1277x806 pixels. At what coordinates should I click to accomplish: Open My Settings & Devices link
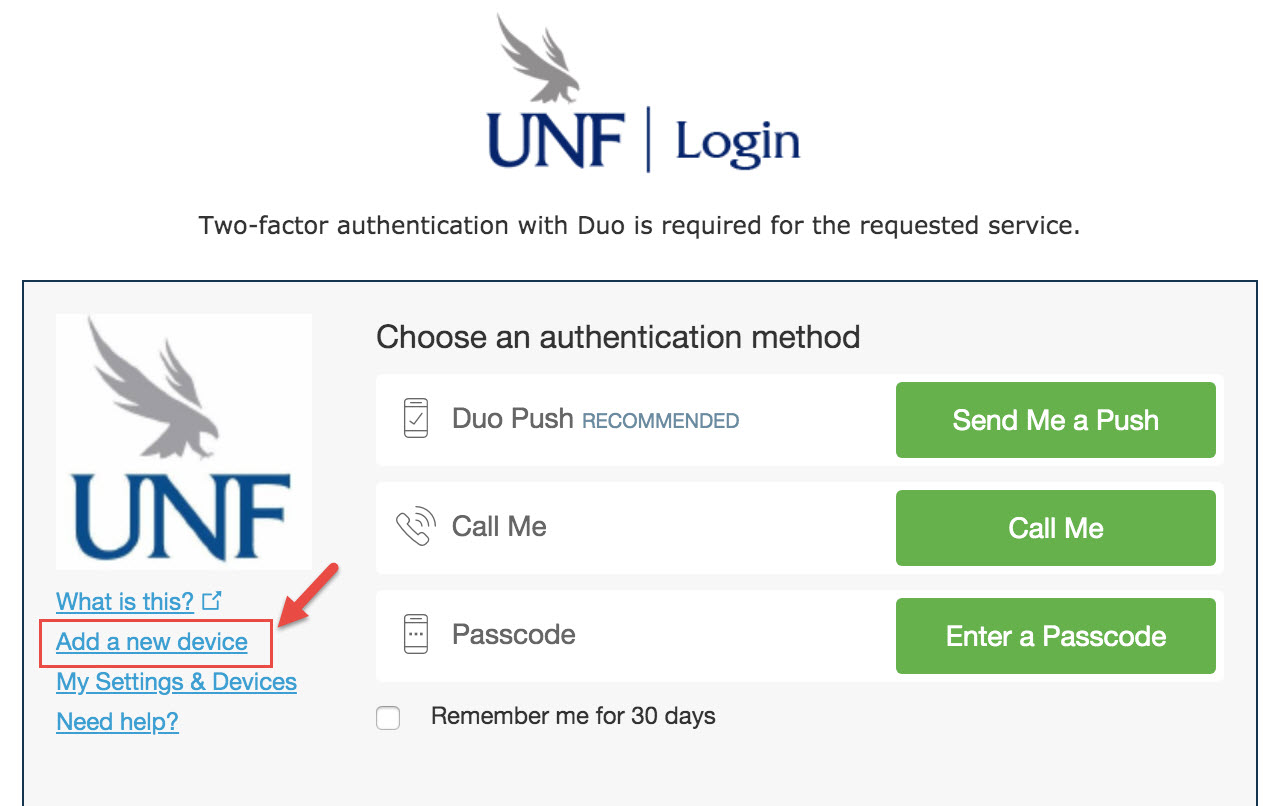pyautogui.click(x=176, y=682)
